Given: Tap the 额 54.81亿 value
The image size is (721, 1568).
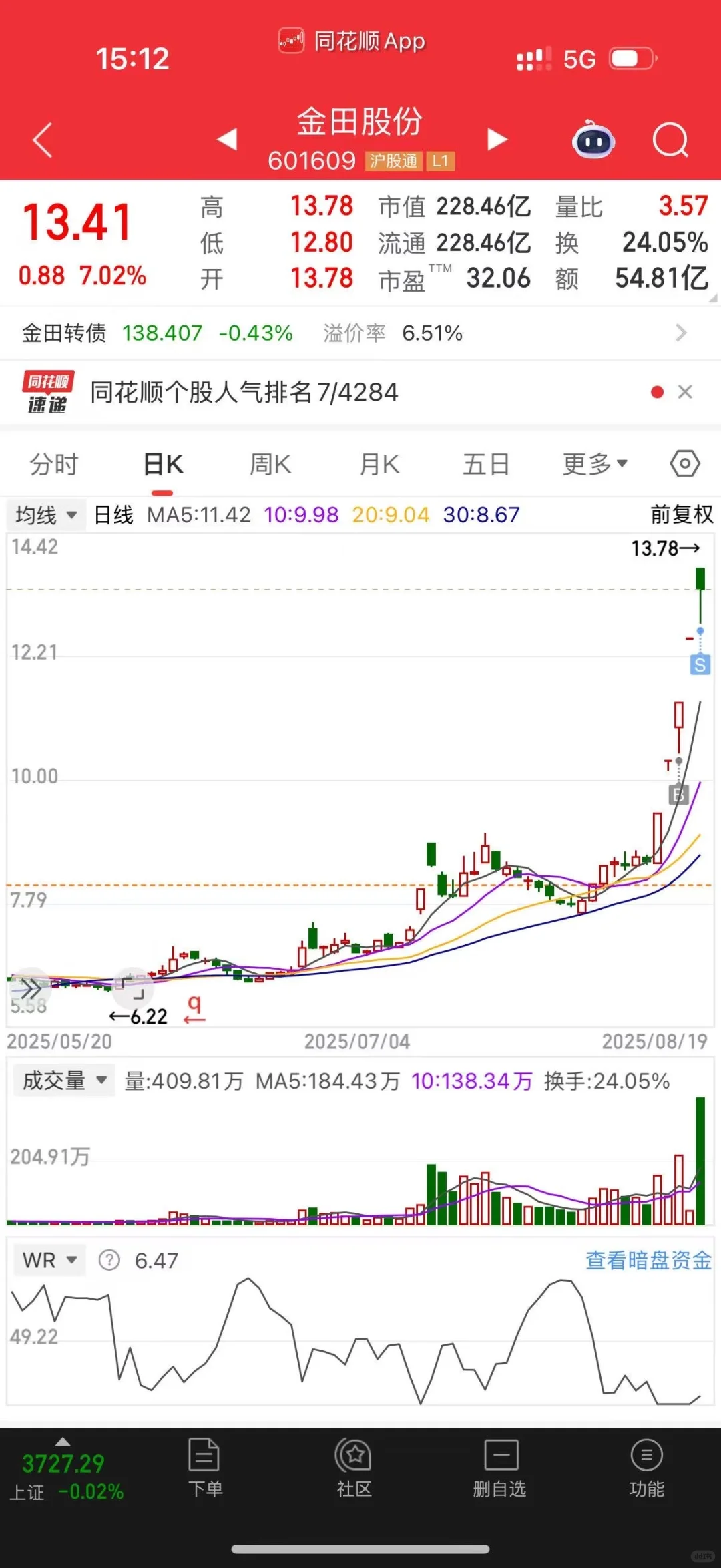Looking at the screenshot, I should [662, 278].
